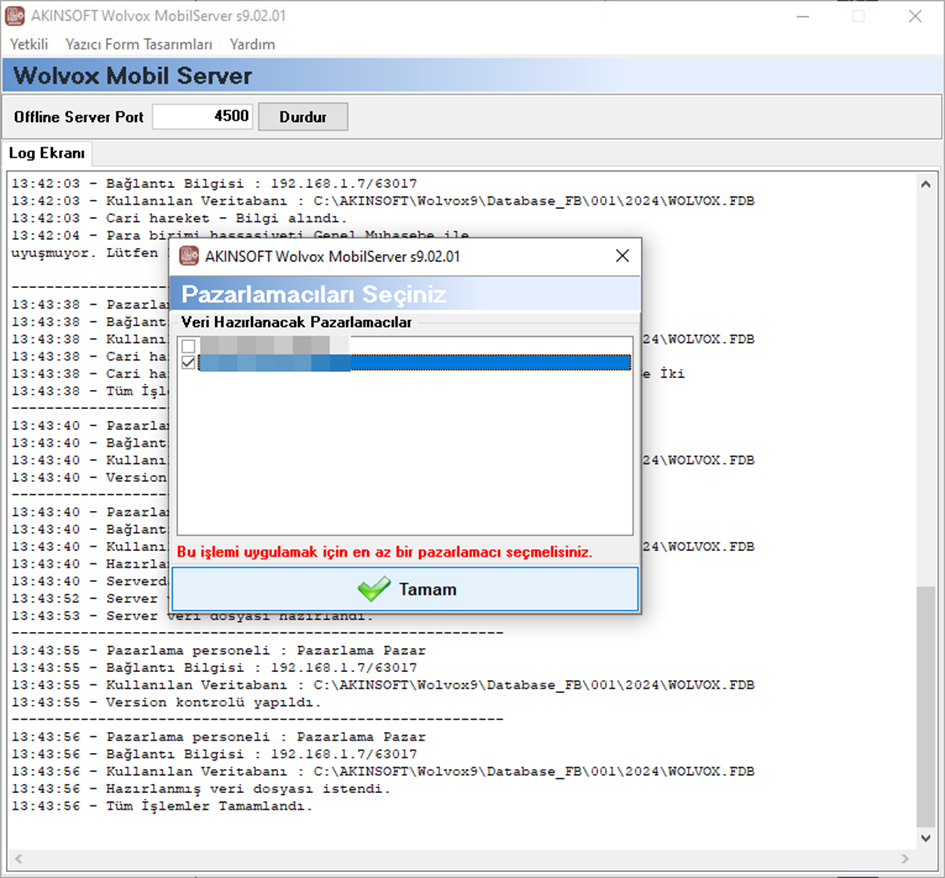This screenshot has width=945, height=878.
Task: Click the AKINSOFT app icon in the main window title bar
Action: coord(15,16)
